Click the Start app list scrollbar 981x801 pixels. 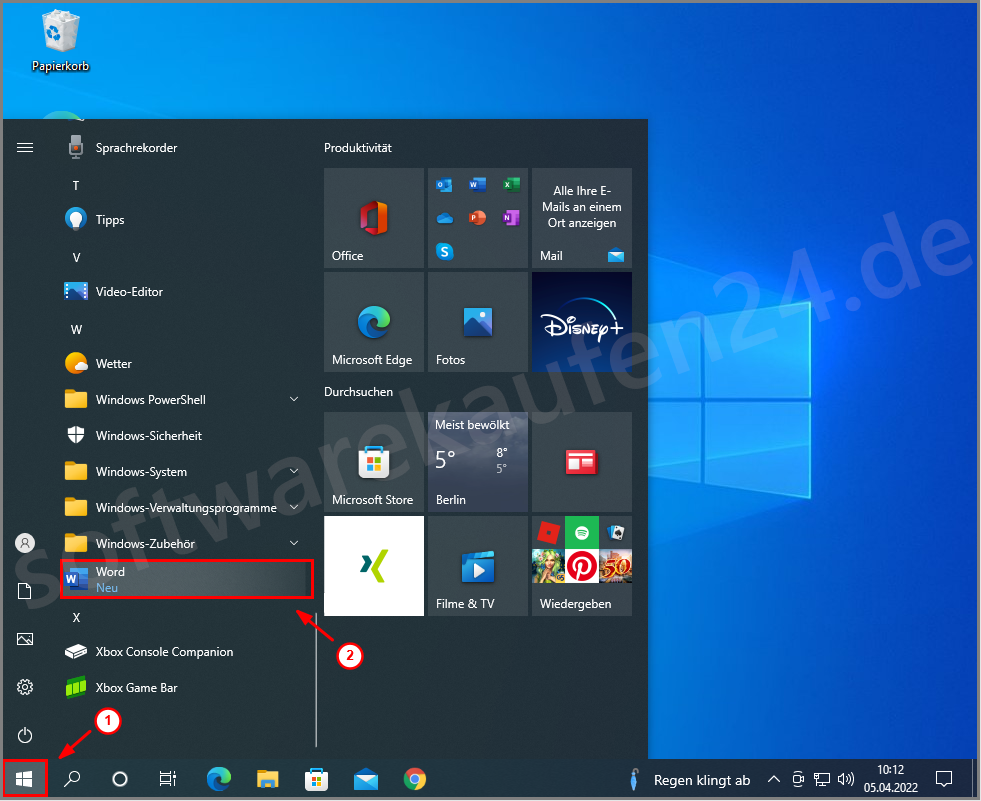(316, 679)
